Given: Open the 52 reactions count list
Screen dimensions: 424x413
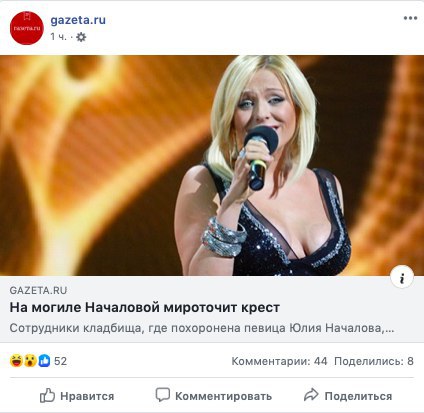Looking at the screenshot, I should tap(60, 361).
